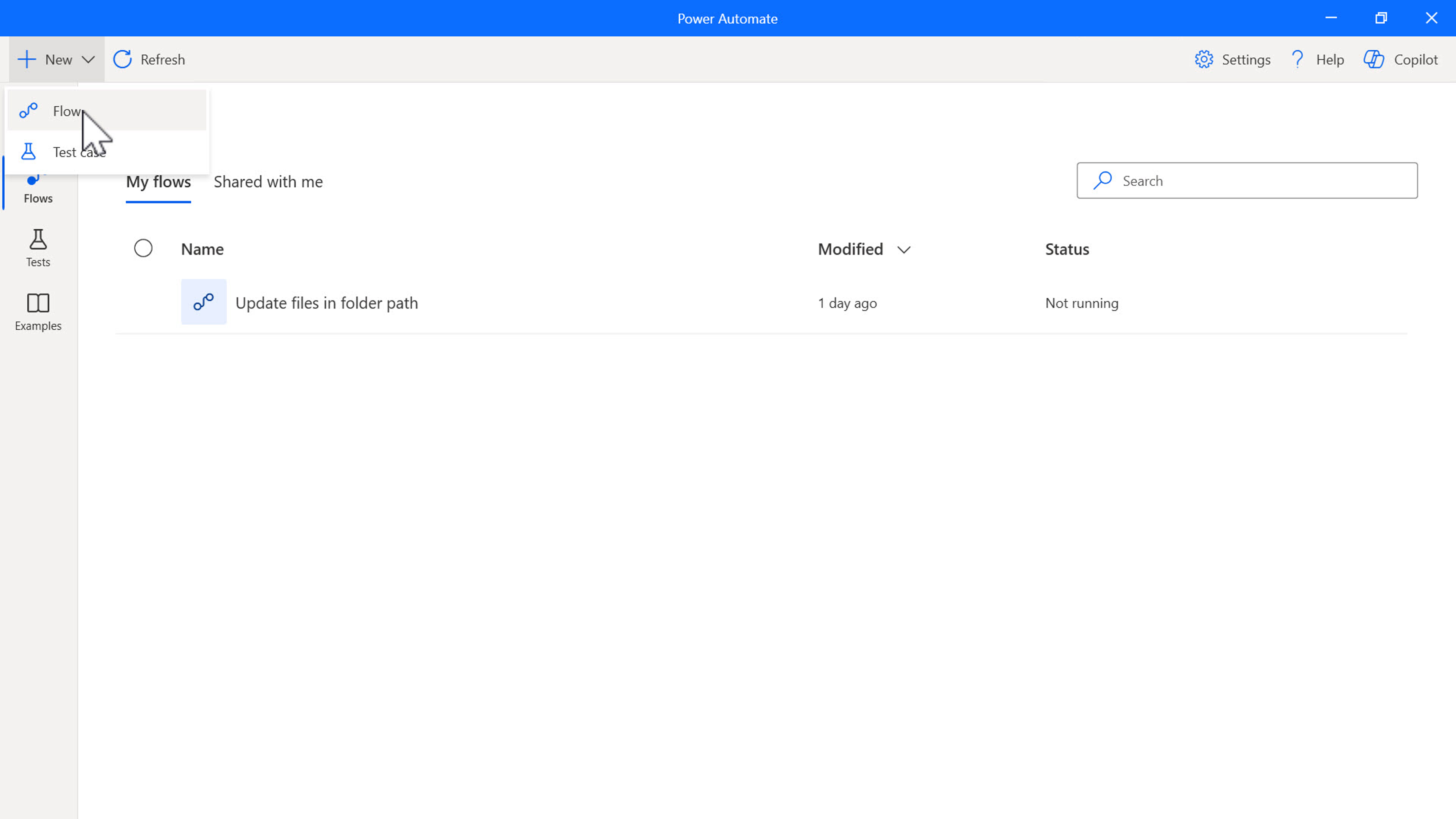The height and width of the screenshot is (819, 1456).
Task: Select the My flows tab
Action: (x=158, y=181)
